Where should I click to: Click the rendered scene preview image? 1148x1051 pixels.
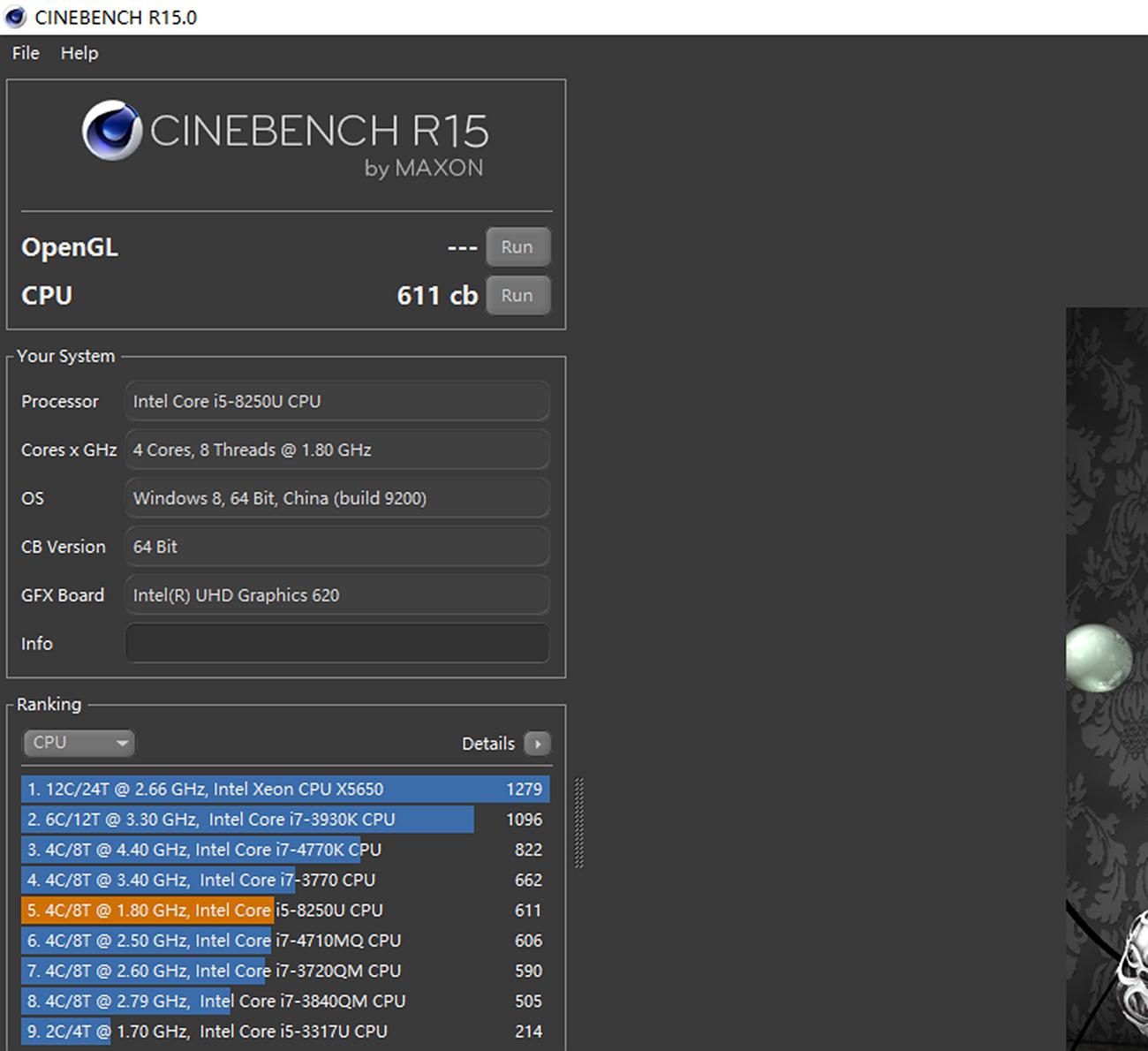pyautogui.click(x=1106, y=679)
